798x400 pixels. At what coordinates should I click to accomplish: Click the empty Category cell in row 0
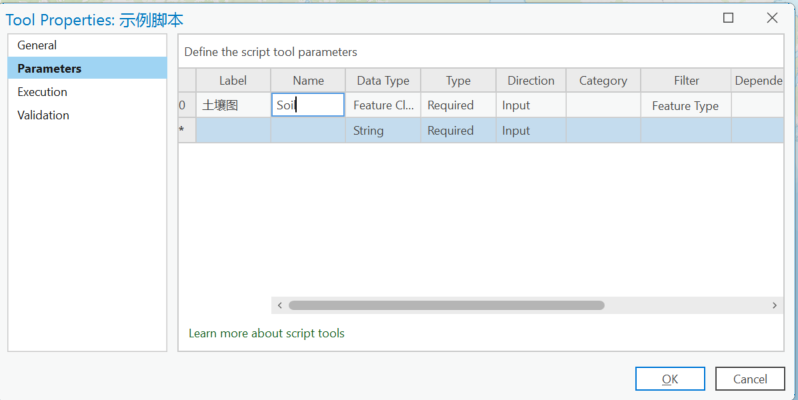click(603, 105)
